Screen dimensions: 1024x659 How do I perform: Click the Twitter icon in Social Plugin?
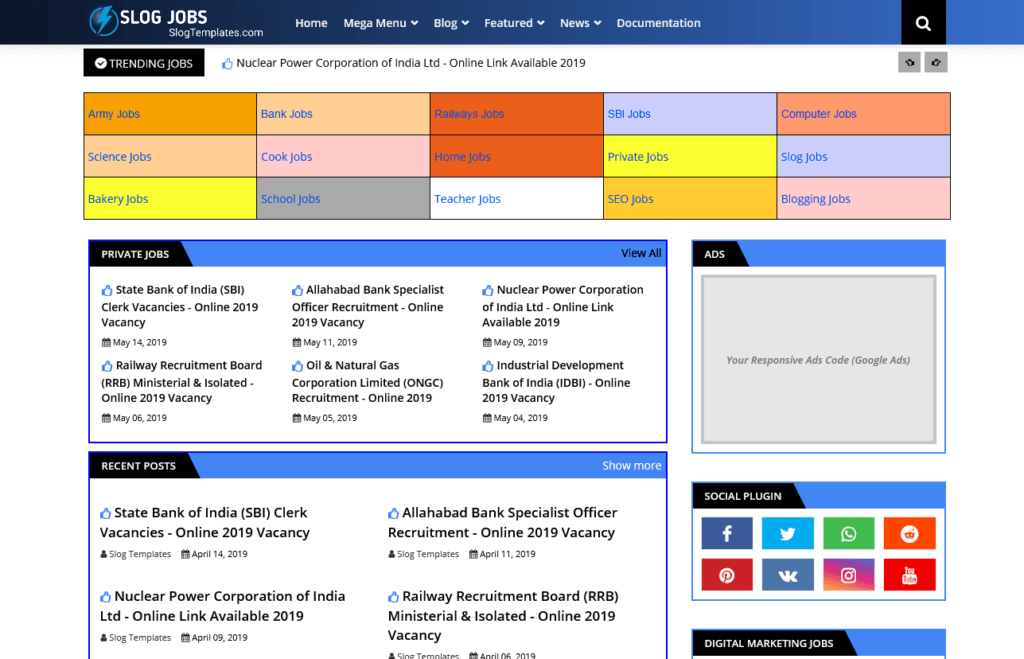click(788, 533)
